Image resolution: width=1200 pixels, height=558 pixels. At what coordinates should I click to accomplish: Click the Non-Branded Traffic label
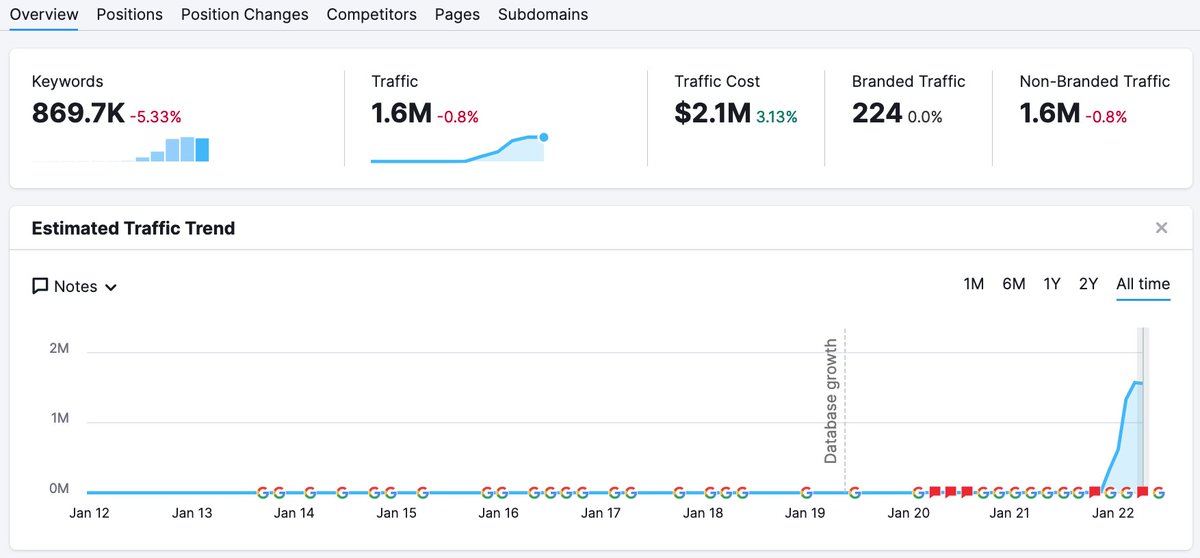[1095, 82]
